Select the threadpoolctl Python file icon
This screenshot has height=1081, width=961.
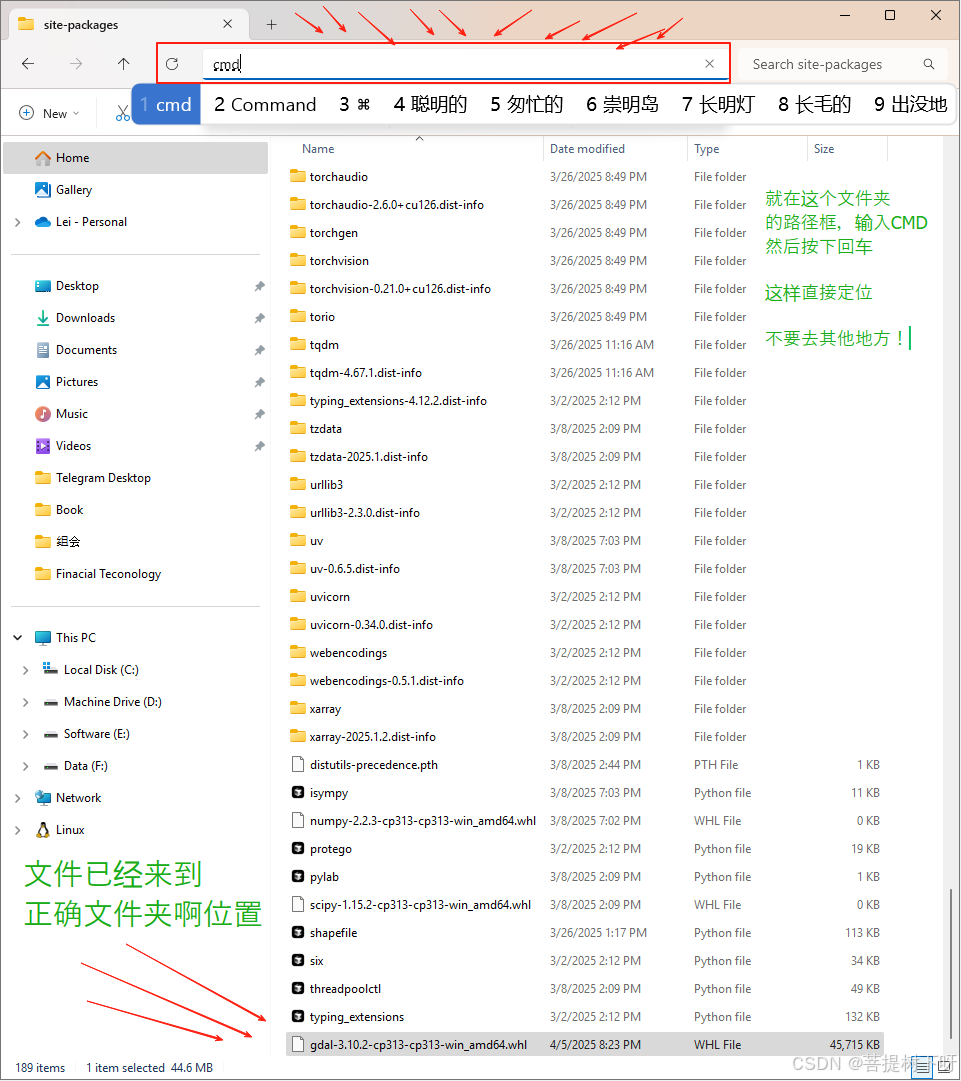[298, 989]
